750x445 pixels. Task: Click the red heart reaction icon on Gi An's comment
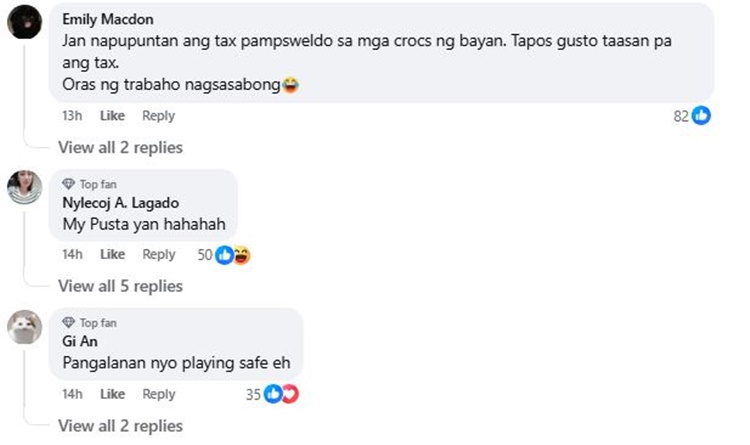point(290,394)
